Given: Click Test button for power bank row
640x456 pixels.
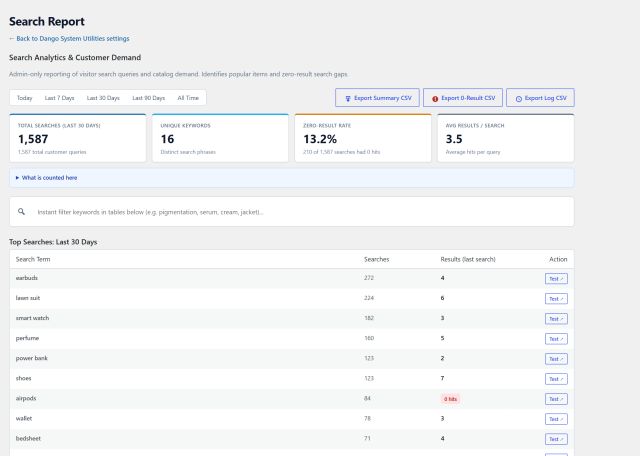Looking at the screenshot, I should point(556,359).
